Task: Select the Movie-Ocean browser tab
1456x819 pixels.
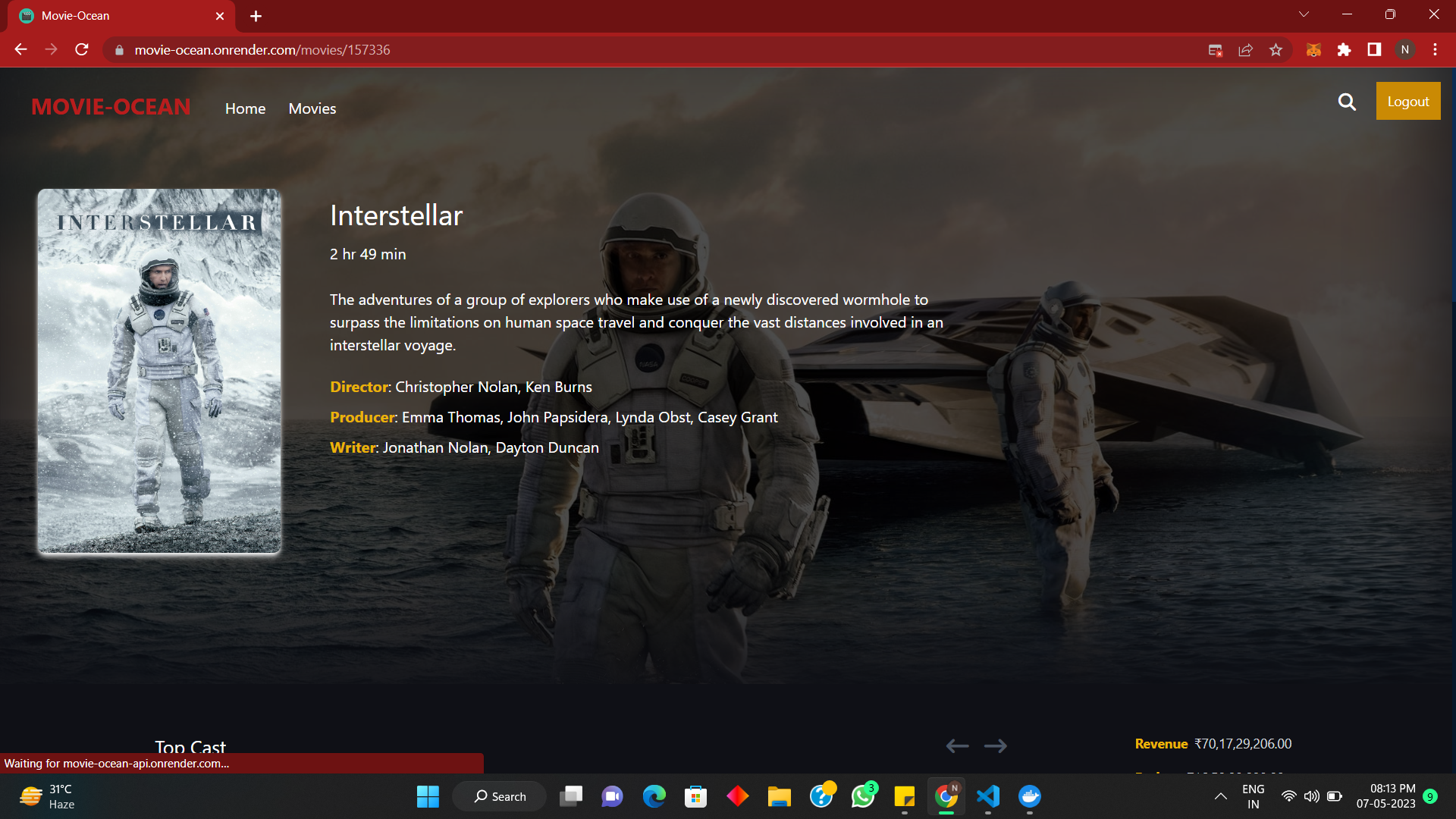Action: 121,16
